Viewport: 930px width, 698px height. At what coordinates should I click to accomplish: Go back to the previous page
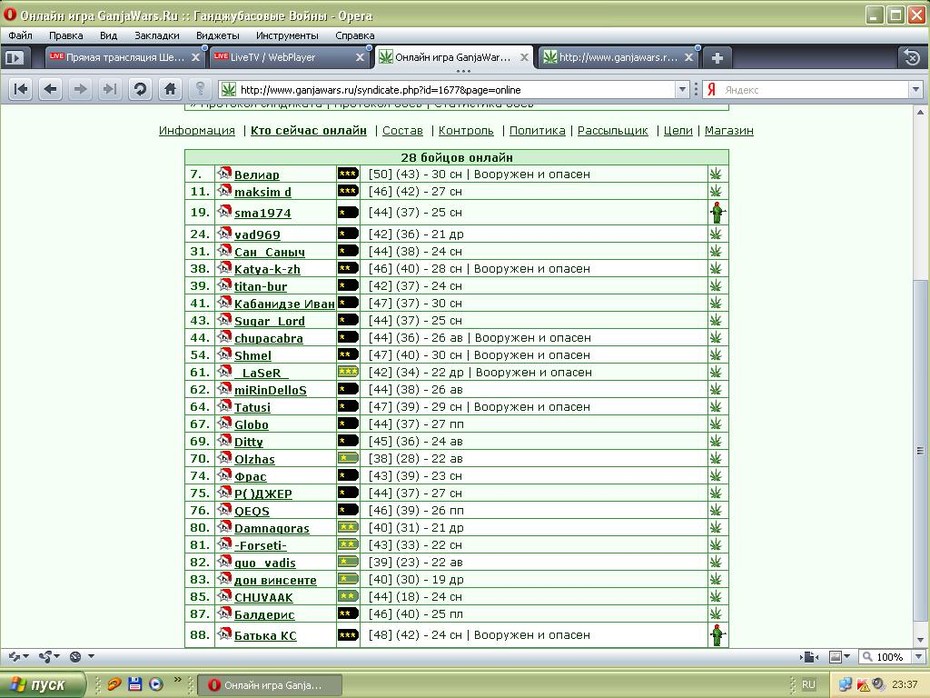50,90
